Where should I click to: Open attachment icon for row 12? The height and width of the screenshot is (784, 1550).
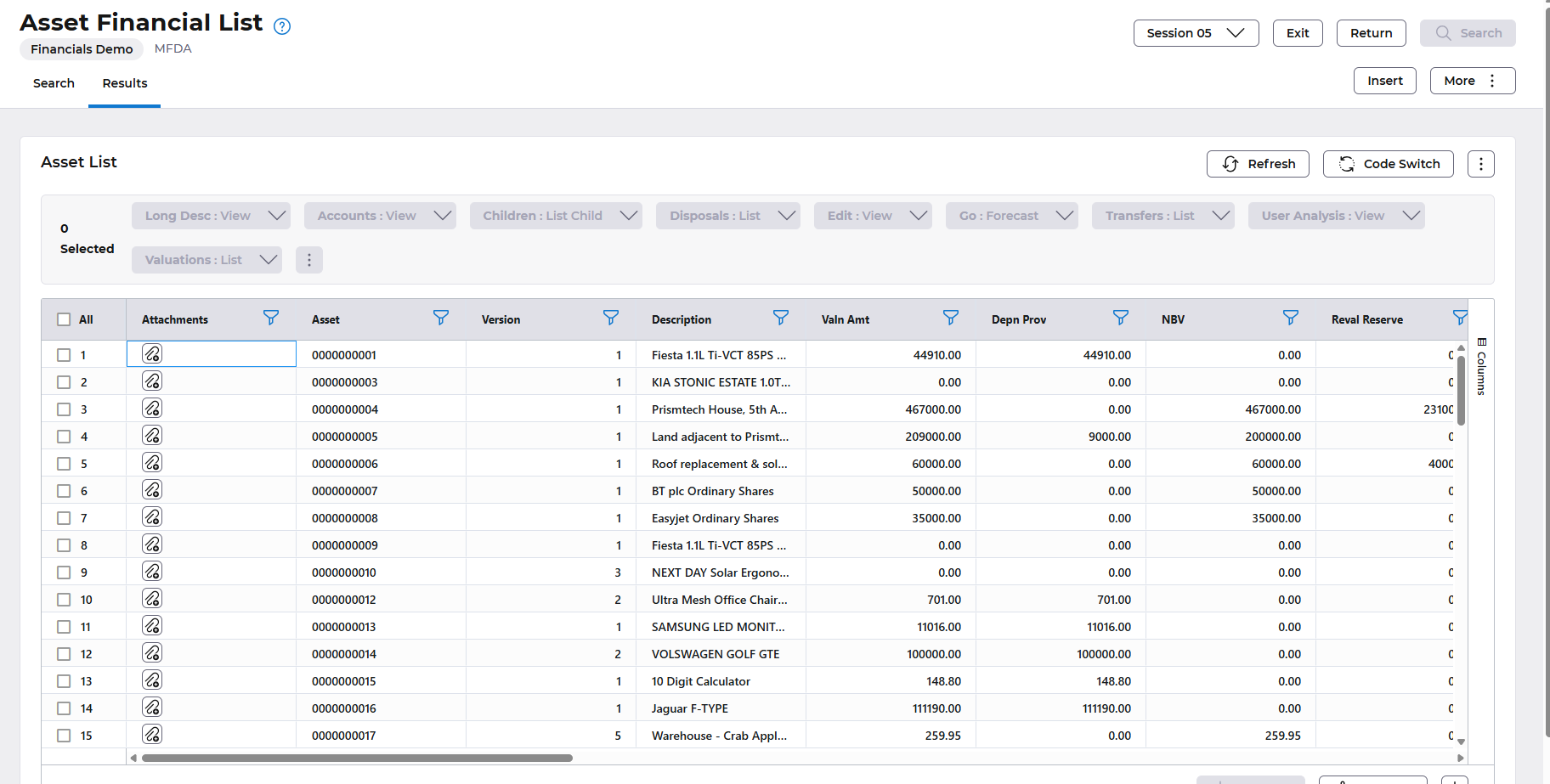coord(152,653)
